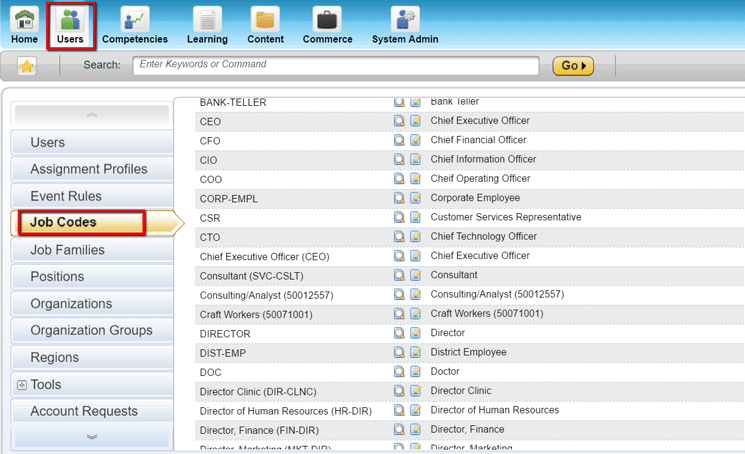Select the Users tab in top navigation
745x454 pixels.
[x=70, y=25]
